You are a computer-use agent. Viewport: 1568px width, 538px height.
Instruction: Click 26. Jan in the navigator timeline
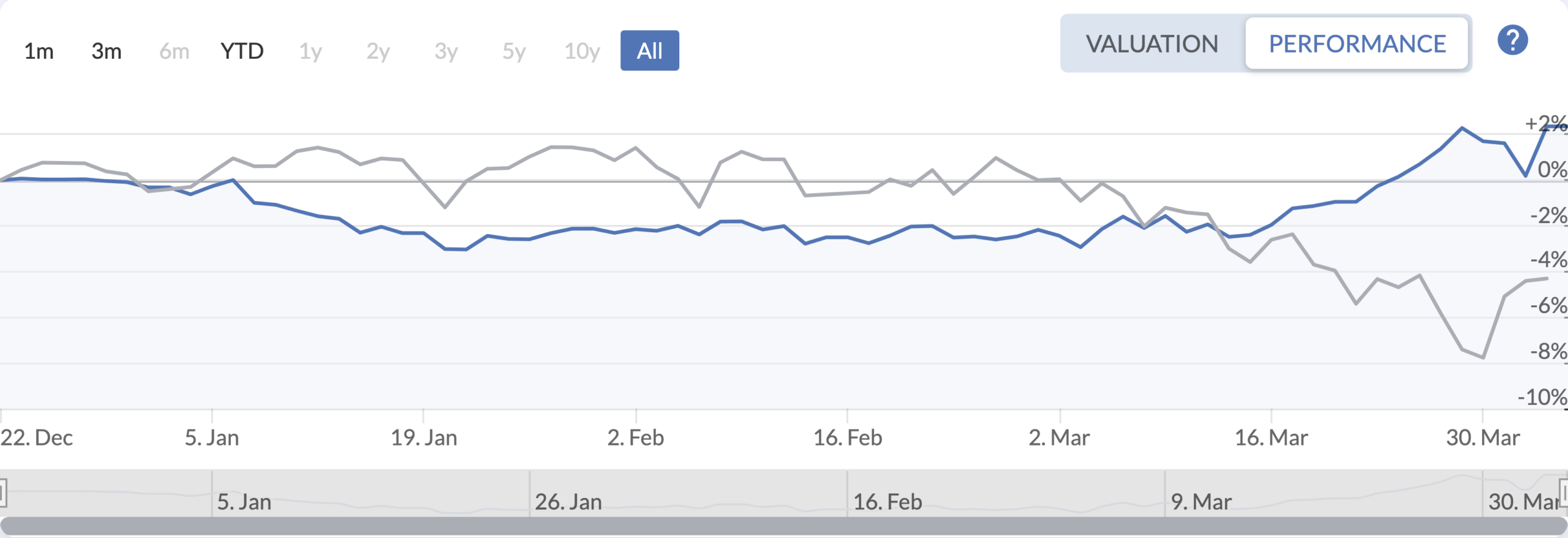[x=568, y=502]
